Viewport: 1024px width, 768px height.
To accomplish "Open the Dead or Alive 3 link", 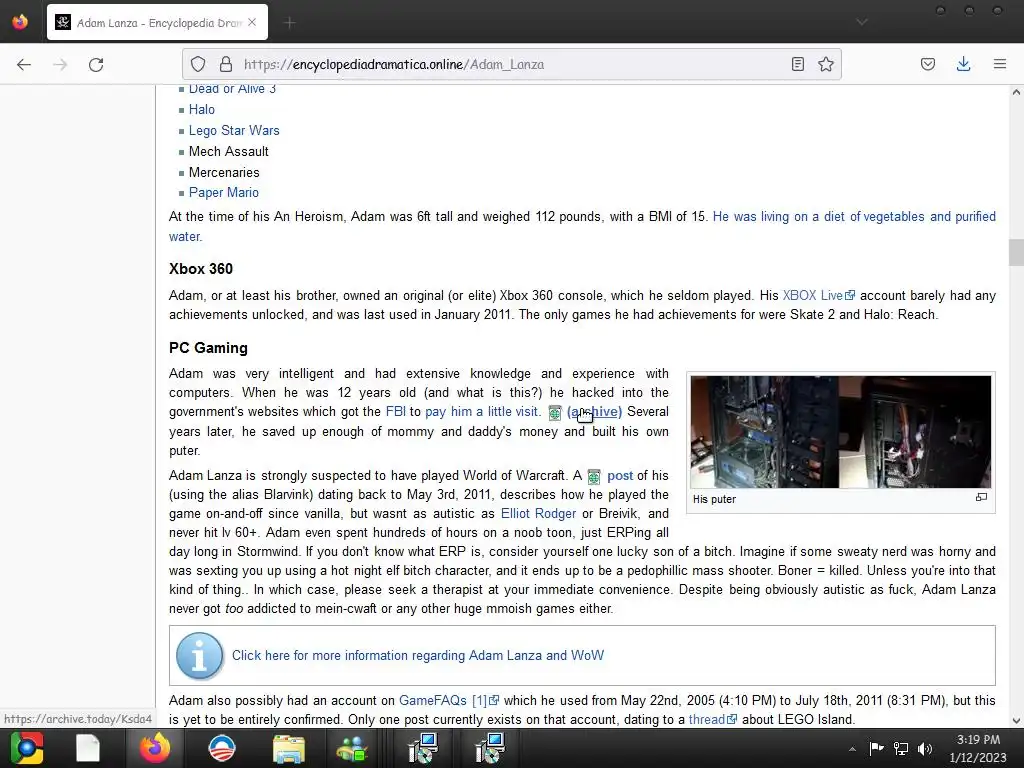I will coord(232,89).
